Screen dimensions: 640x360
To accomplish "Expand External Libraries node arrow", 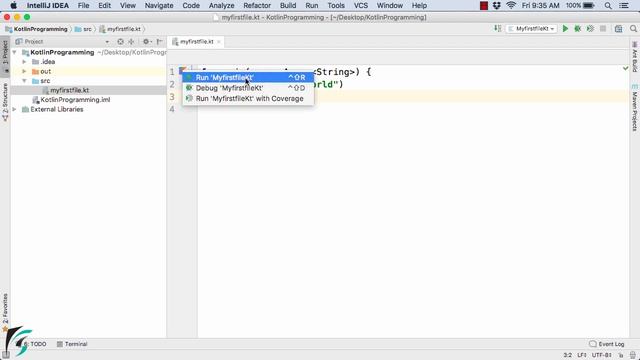I will coord(15,109).
